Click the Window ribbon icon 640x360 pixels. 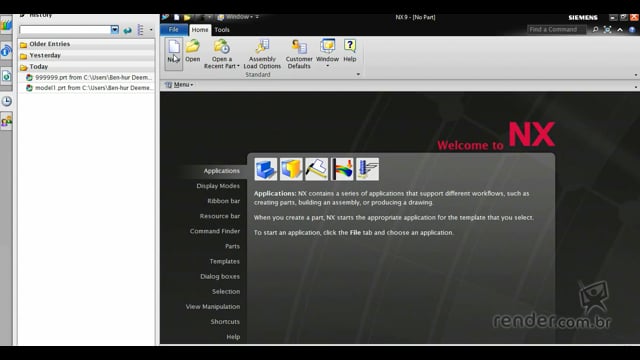327,46
